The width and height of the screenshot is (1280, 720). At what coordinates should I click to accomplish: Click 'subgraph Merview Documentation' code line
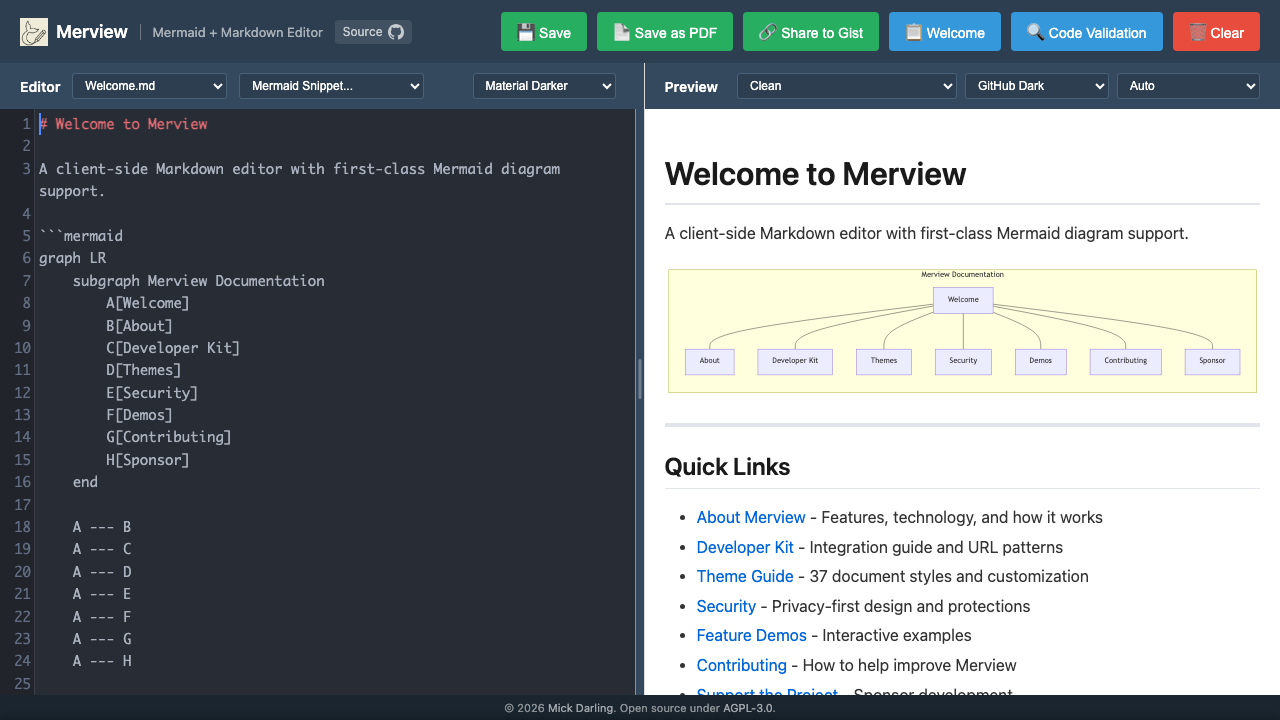(x=198, y=281)
